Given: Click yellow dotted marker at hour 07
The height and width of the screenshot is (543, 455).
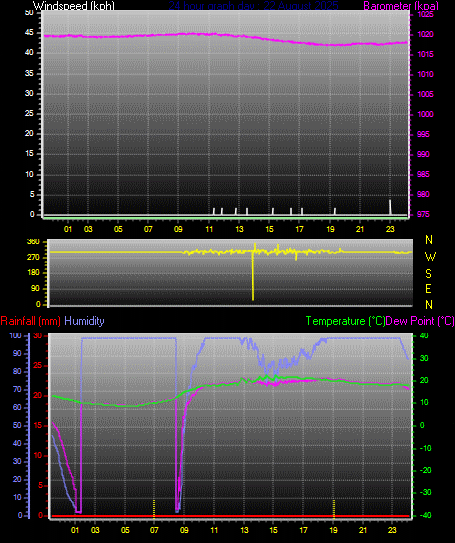Looking at the screenshot, I should point(154,508).
